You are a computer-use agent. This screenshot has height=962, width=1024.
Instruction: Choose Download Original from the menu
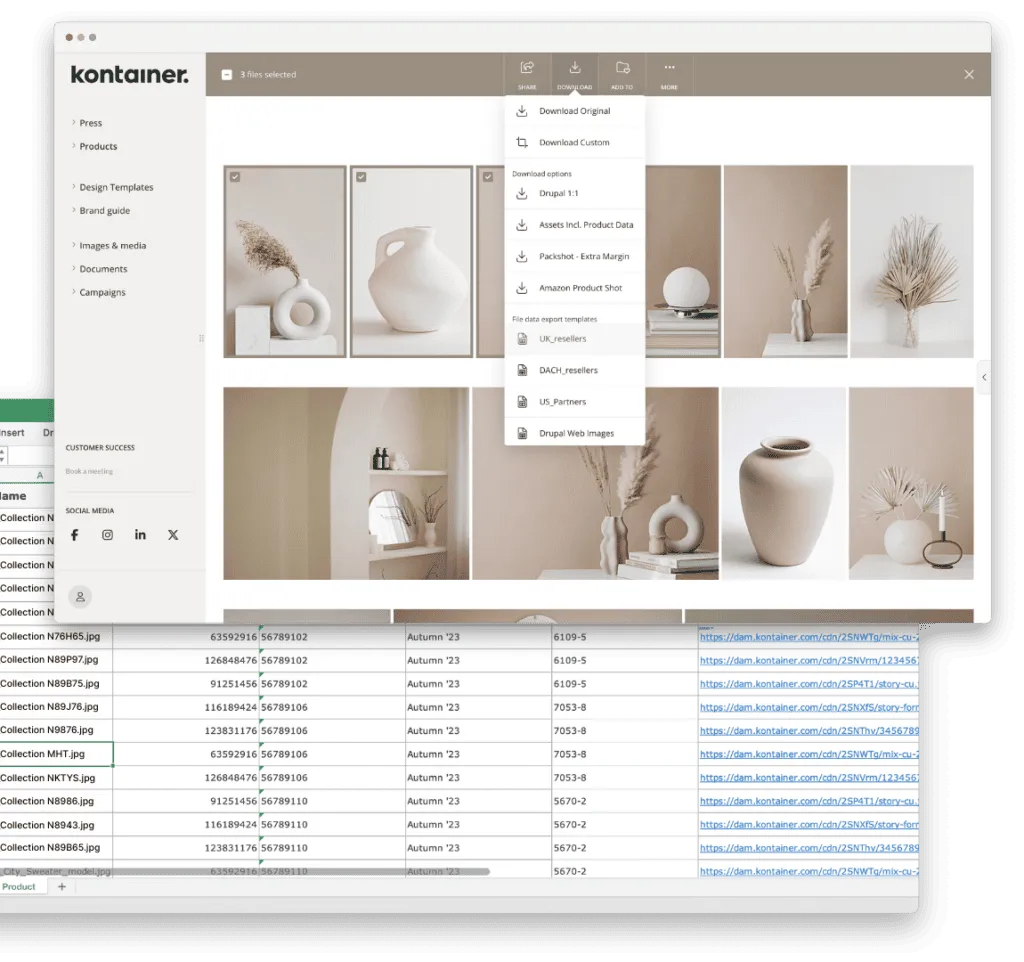point(575,111)
